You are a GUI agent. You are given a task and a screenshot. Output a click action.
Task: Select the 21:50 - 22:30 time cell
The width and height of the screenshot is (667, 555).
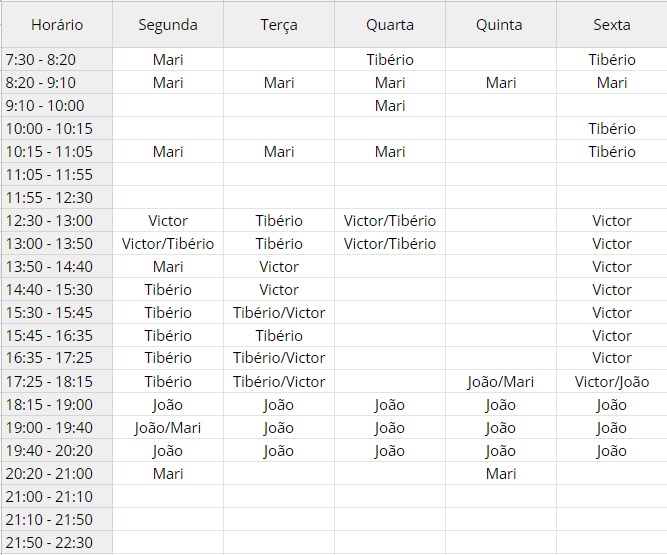pyautogui.click(x=57, y=543)
